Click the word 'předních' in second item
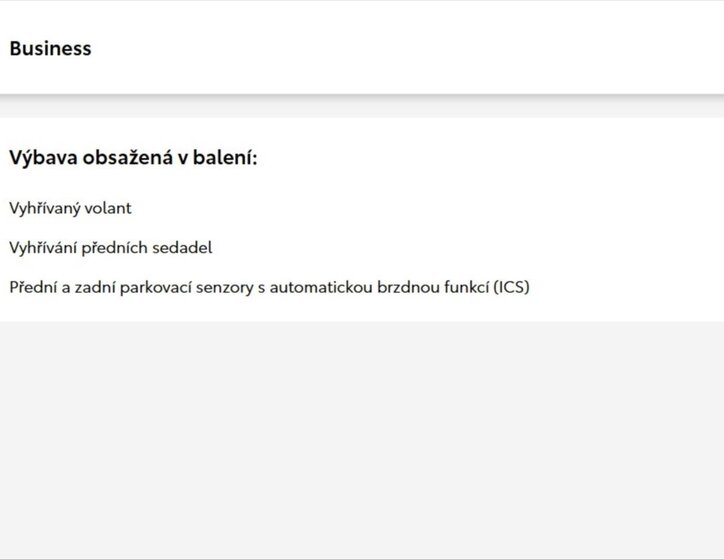The width and height of the screenshot is (724, 560). point(116,247)
